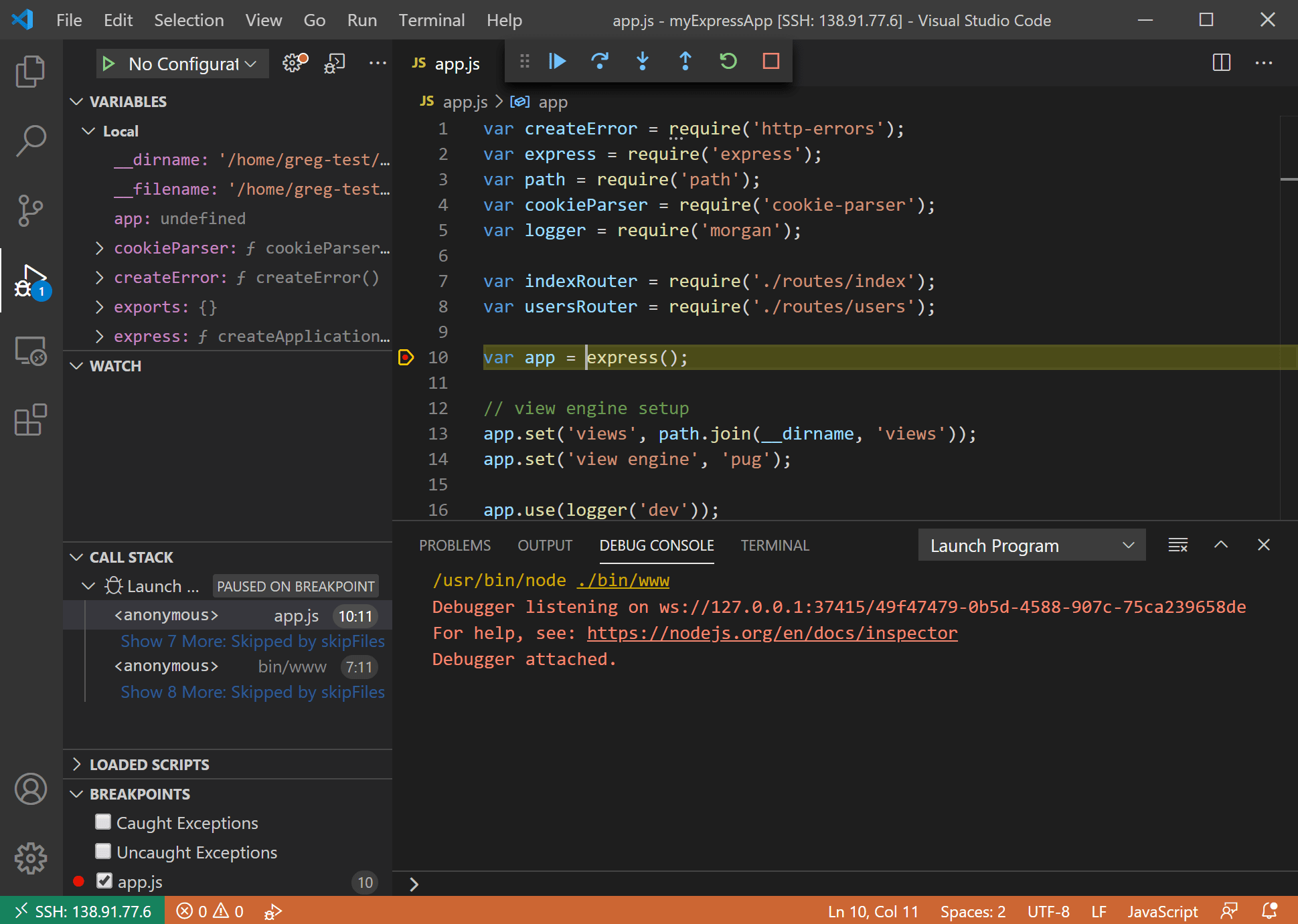The height and width of the screenshot is (924, 1298).
Task: Toggle the Caught Exceptions checkbox
Action: [x=103, y=822]
